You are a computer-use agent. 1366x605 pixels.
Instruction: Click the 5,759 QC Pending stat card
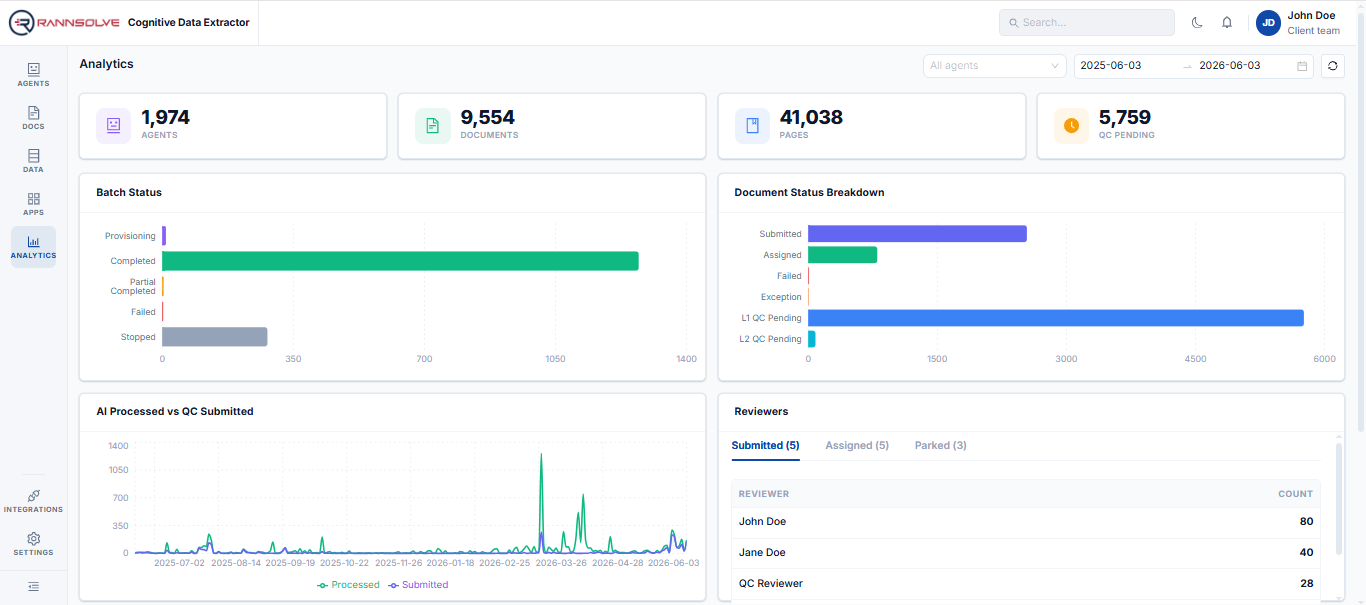pyautogui.click(x=1191, y=126)
